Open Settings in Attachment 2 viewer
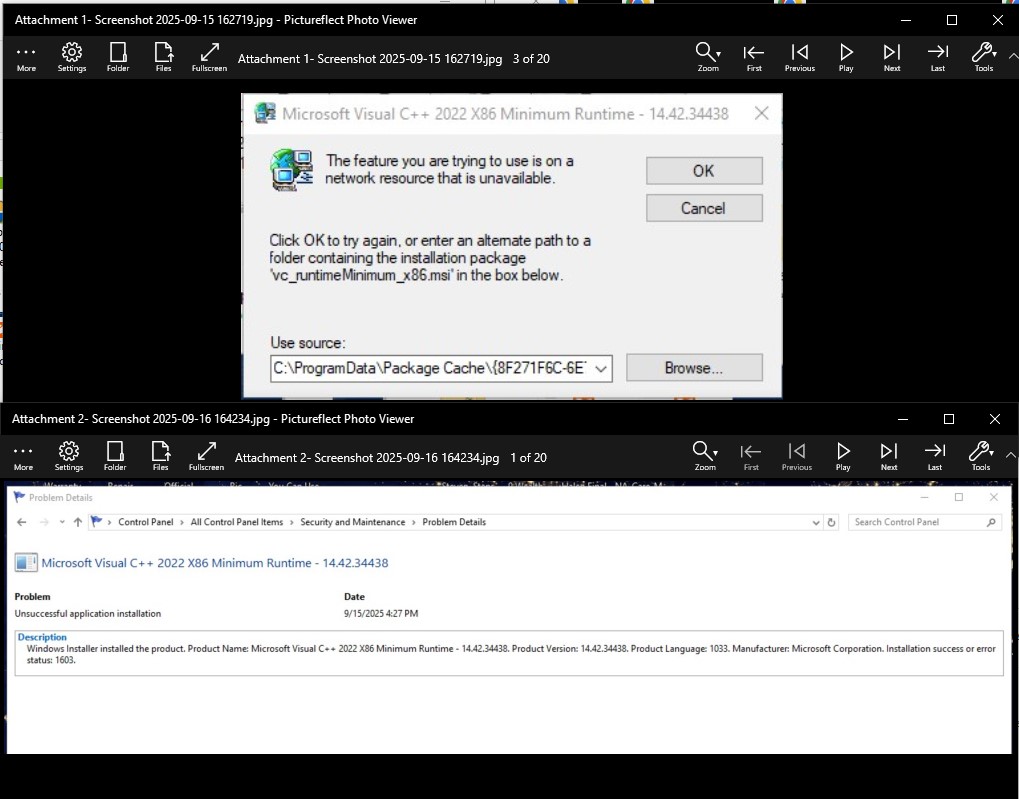1019x799 pixels. [x=69, y=457]
